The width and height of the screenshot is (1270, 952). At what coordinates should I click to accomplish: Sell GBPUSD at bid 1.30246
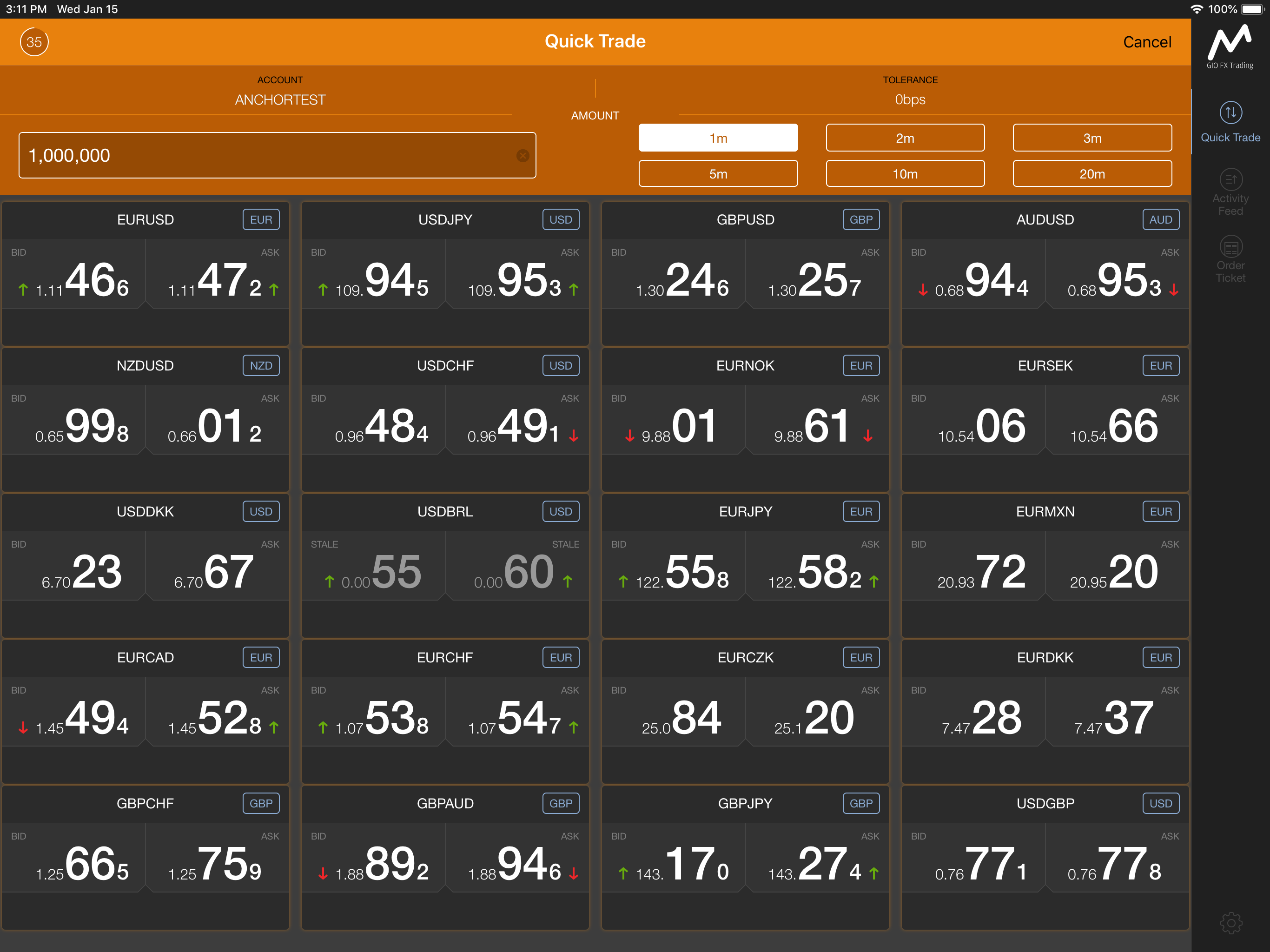pyautogui.click(x=674, y=274)
